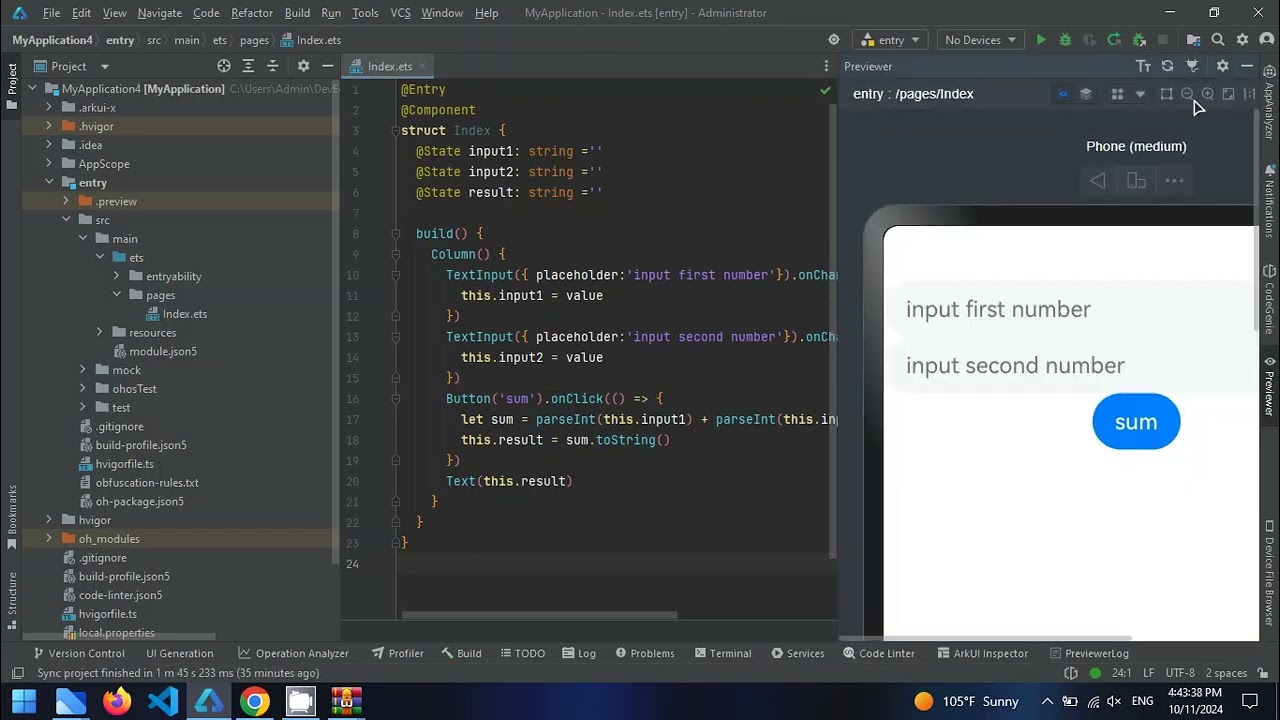Set Previewer to 1:1 scale
This screenshot has width=1280, height=720.
click(1249, 94)
